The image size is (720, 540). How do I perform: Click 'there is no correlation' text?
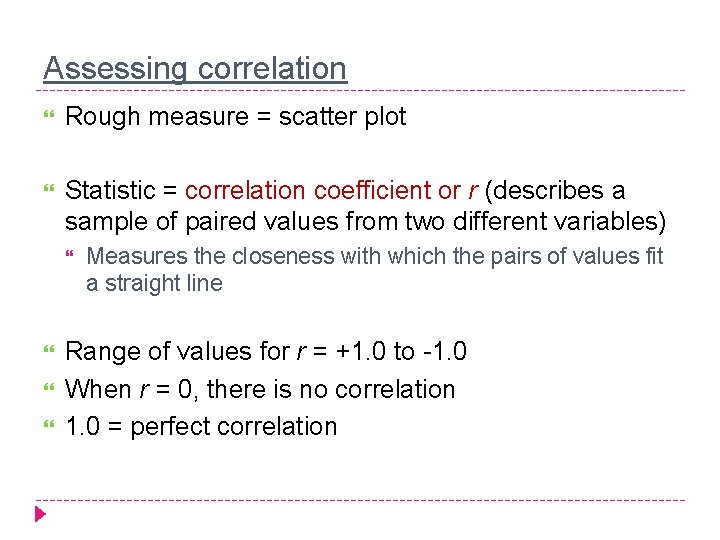[x=331, y=389]
